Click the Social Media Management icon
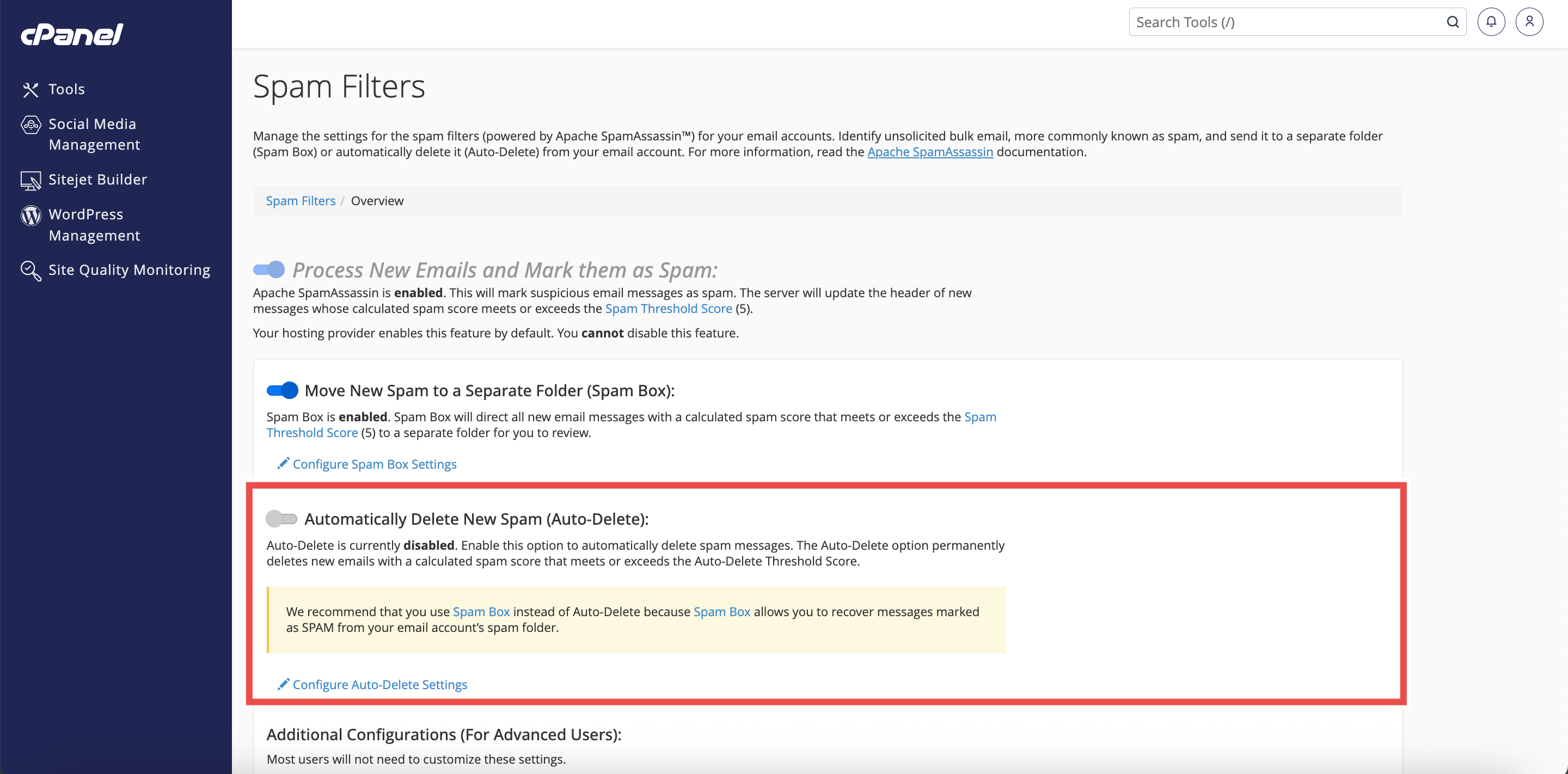 pyautogui.click(x=30, y=125)
